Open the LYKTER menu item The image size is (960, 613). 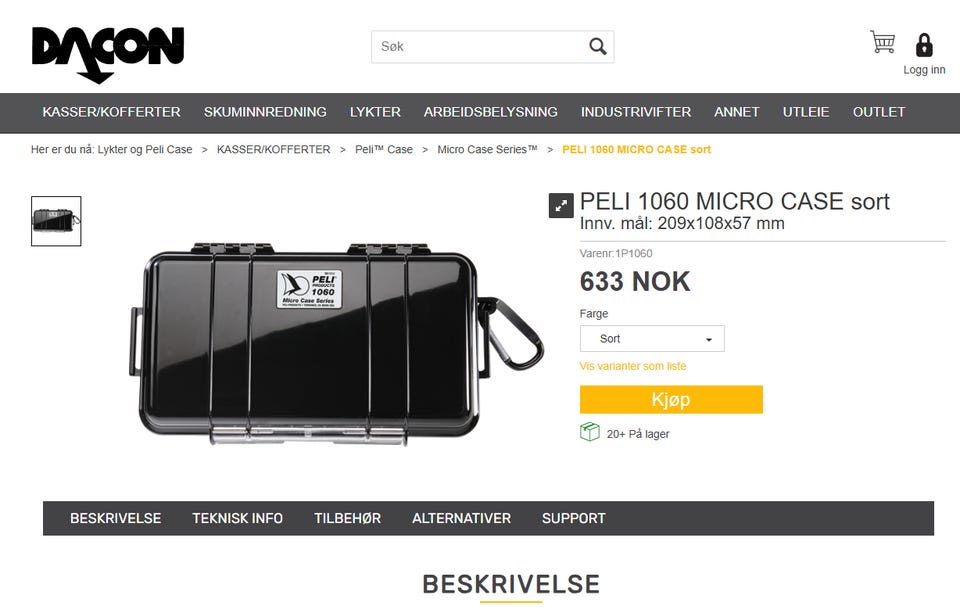(375, 112)
